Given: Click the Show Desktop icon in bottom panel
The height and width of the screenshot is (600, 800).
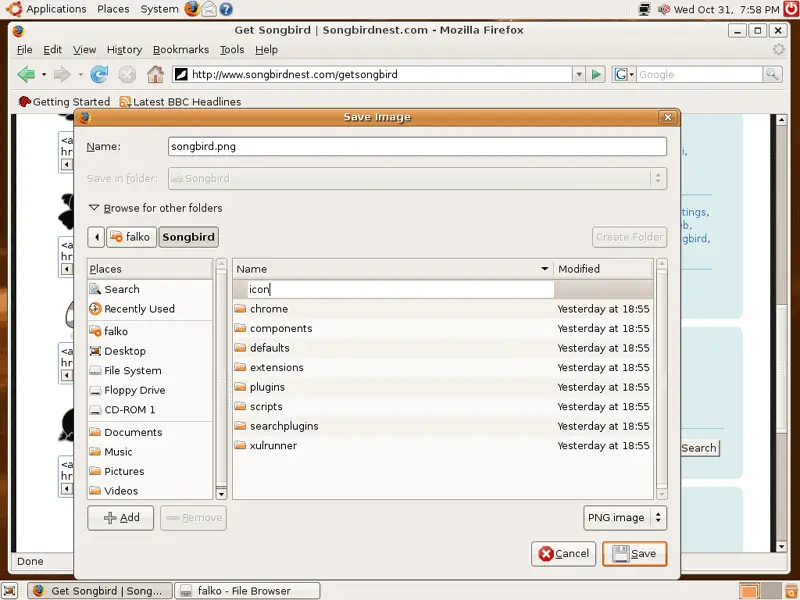Looking at the screenshot, I should point(10,590).
